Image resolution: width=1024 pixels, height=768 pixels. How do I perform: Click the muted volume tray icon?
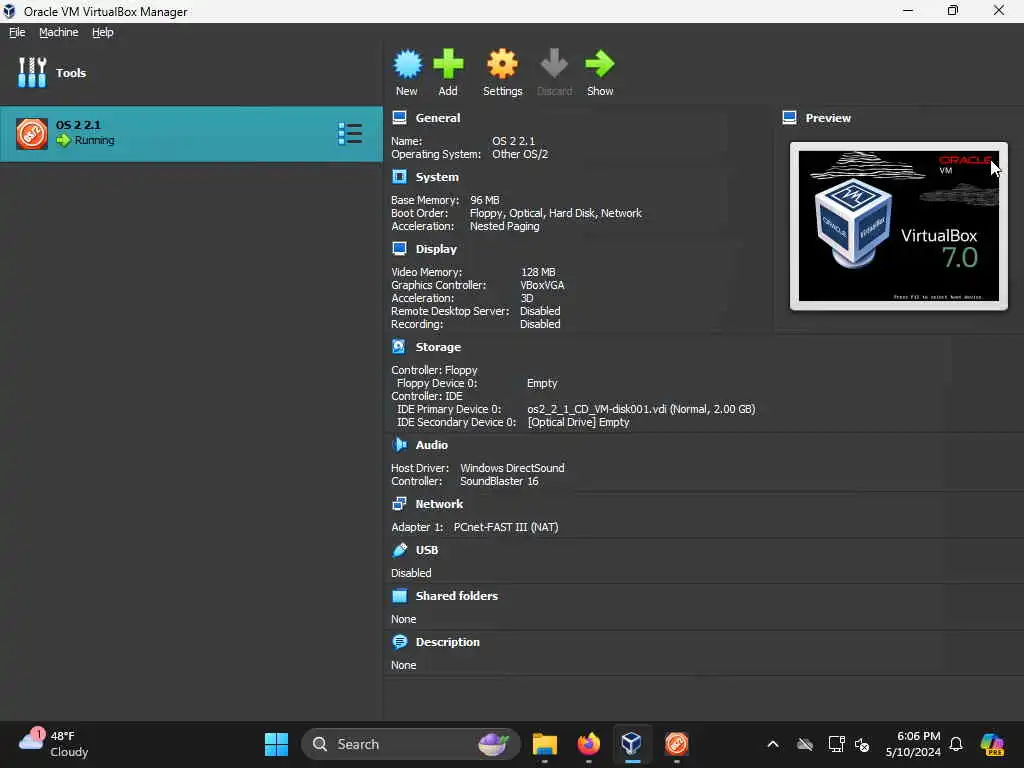[x=862, y=744]
